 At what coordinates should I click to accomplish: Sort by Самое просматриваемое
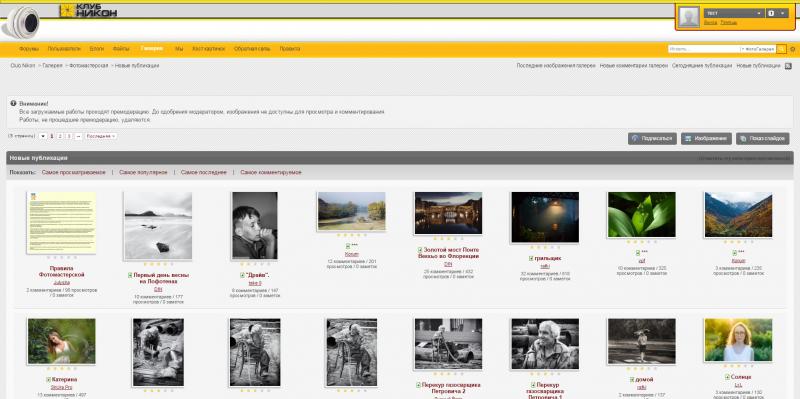coord(73,172)
